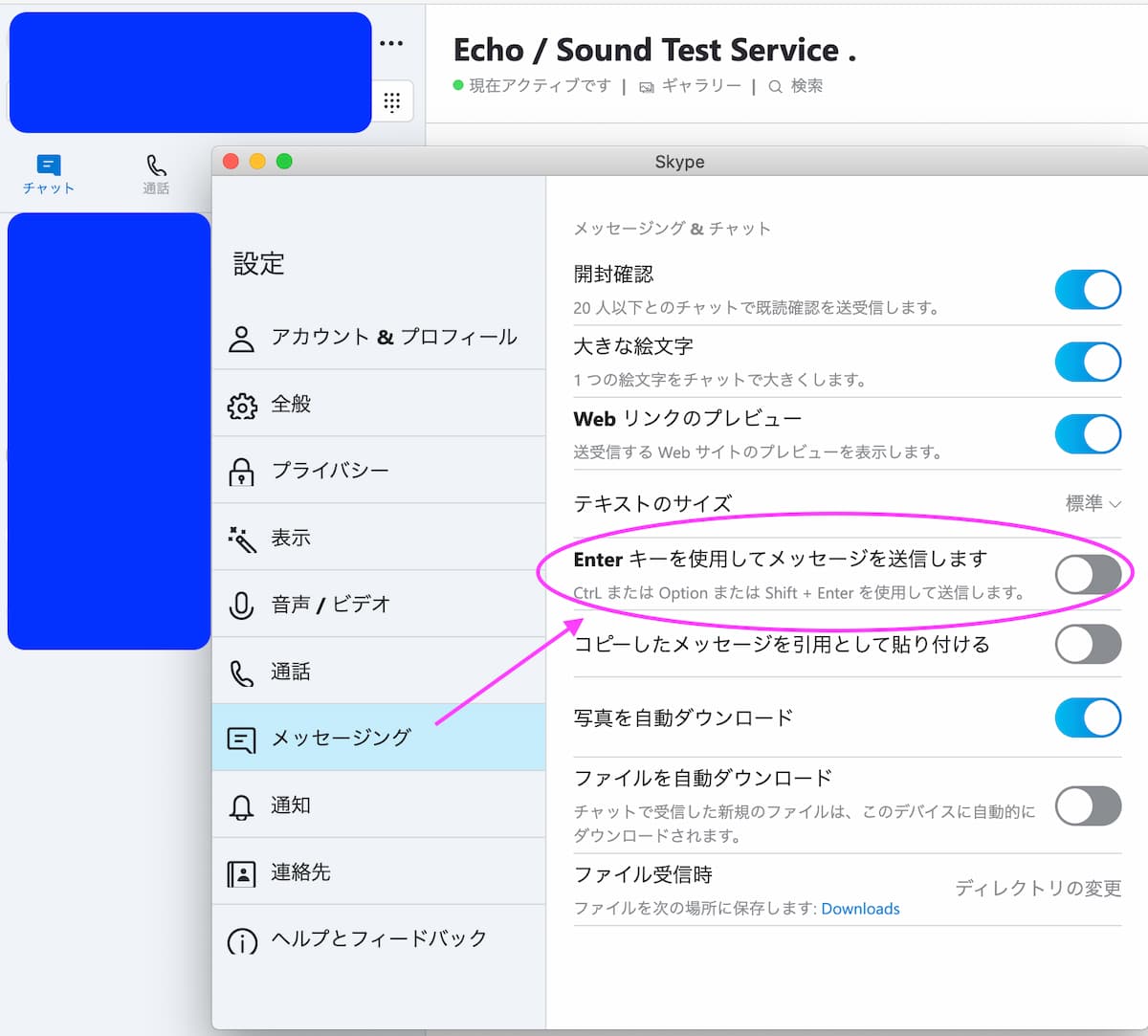
Task: Click the message icon beside メッセージング
Action: 241,739
